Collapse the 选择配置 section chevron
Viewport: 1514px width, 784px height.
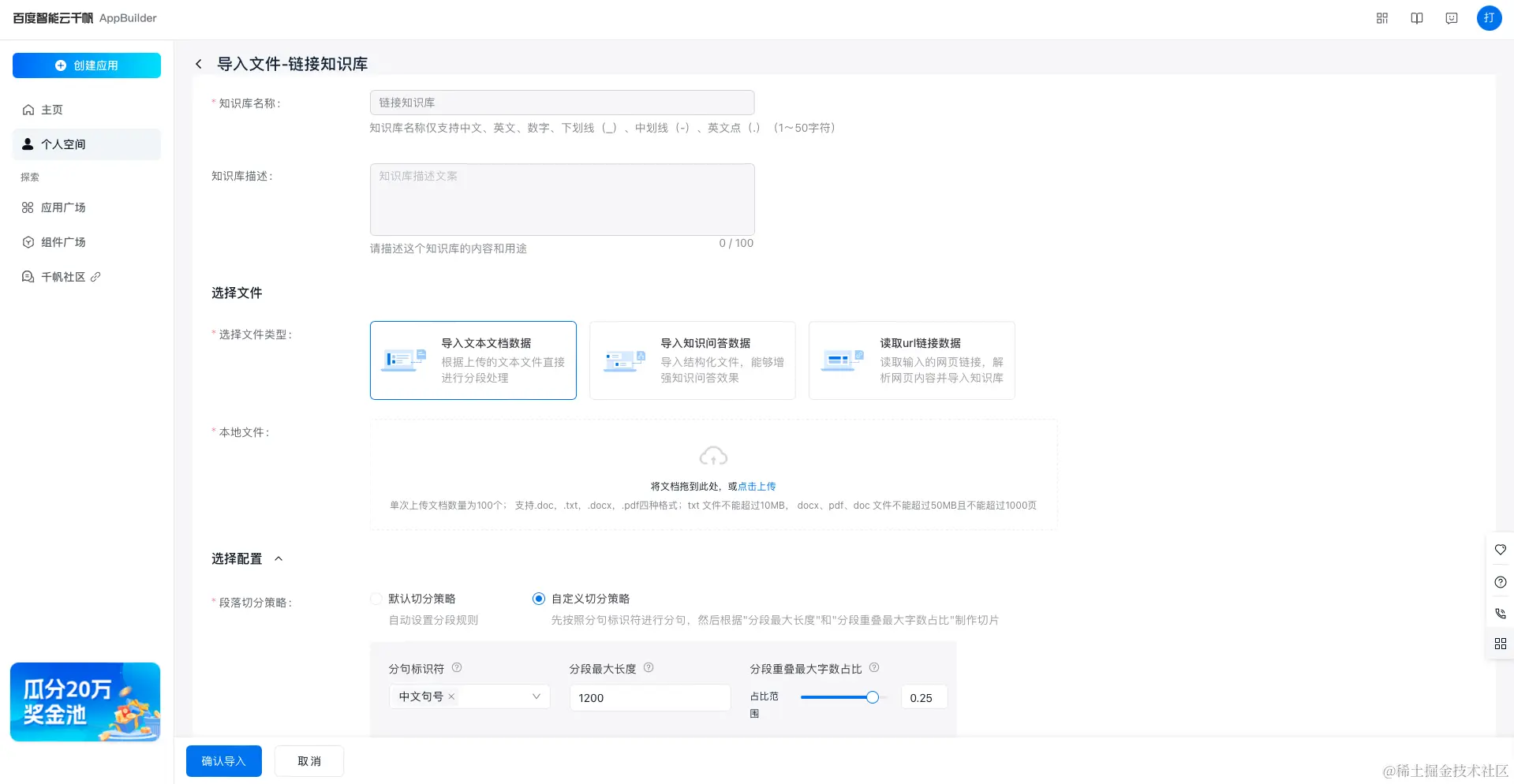[x=279, y=558]
